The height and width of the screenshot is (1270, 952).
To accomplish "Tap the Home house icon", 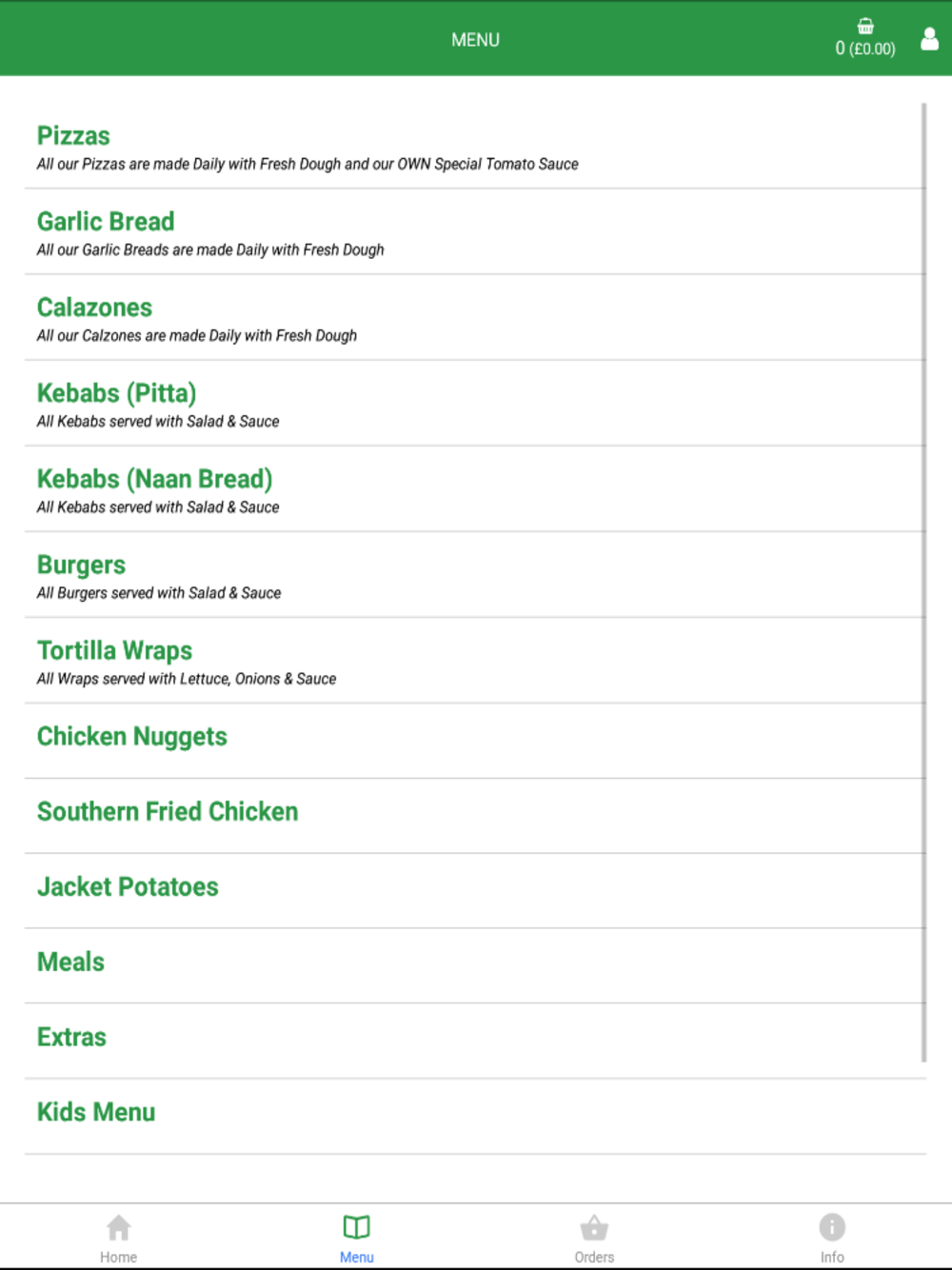I will [x=119, y=1227].
